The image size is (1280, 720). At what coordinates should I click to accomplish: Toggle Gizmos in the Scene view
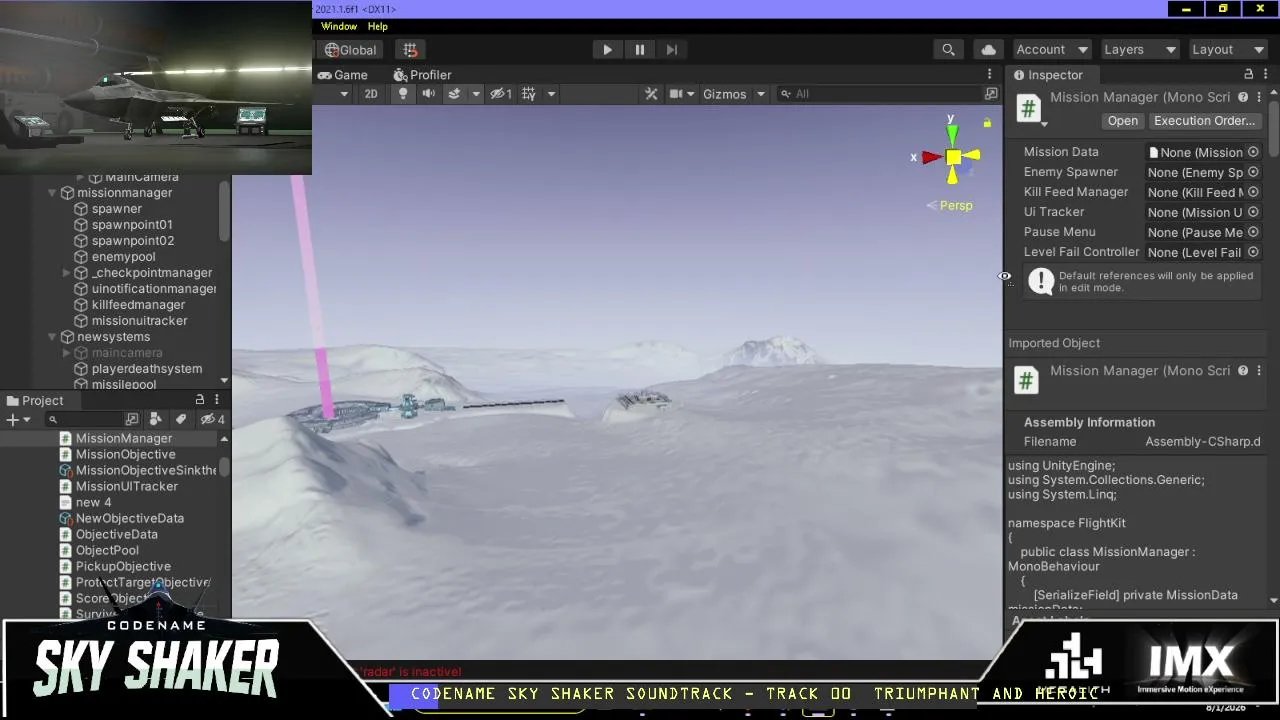point(724,94)
